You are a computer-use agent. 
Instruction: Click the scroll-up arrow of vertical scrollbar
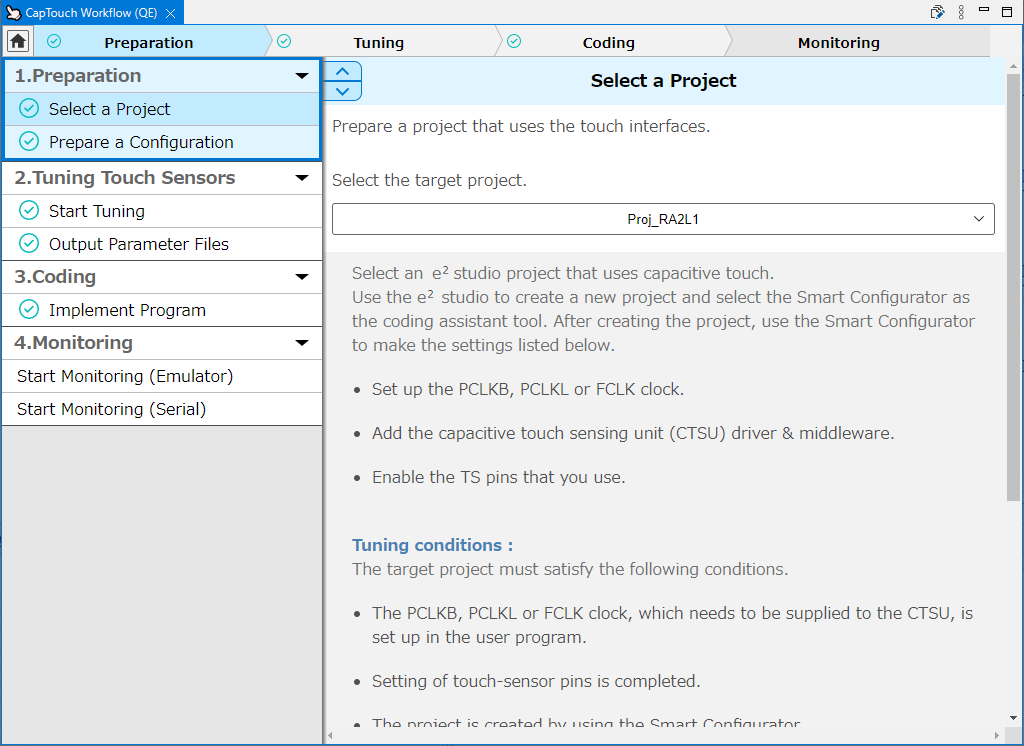[x=1013, y=66]
